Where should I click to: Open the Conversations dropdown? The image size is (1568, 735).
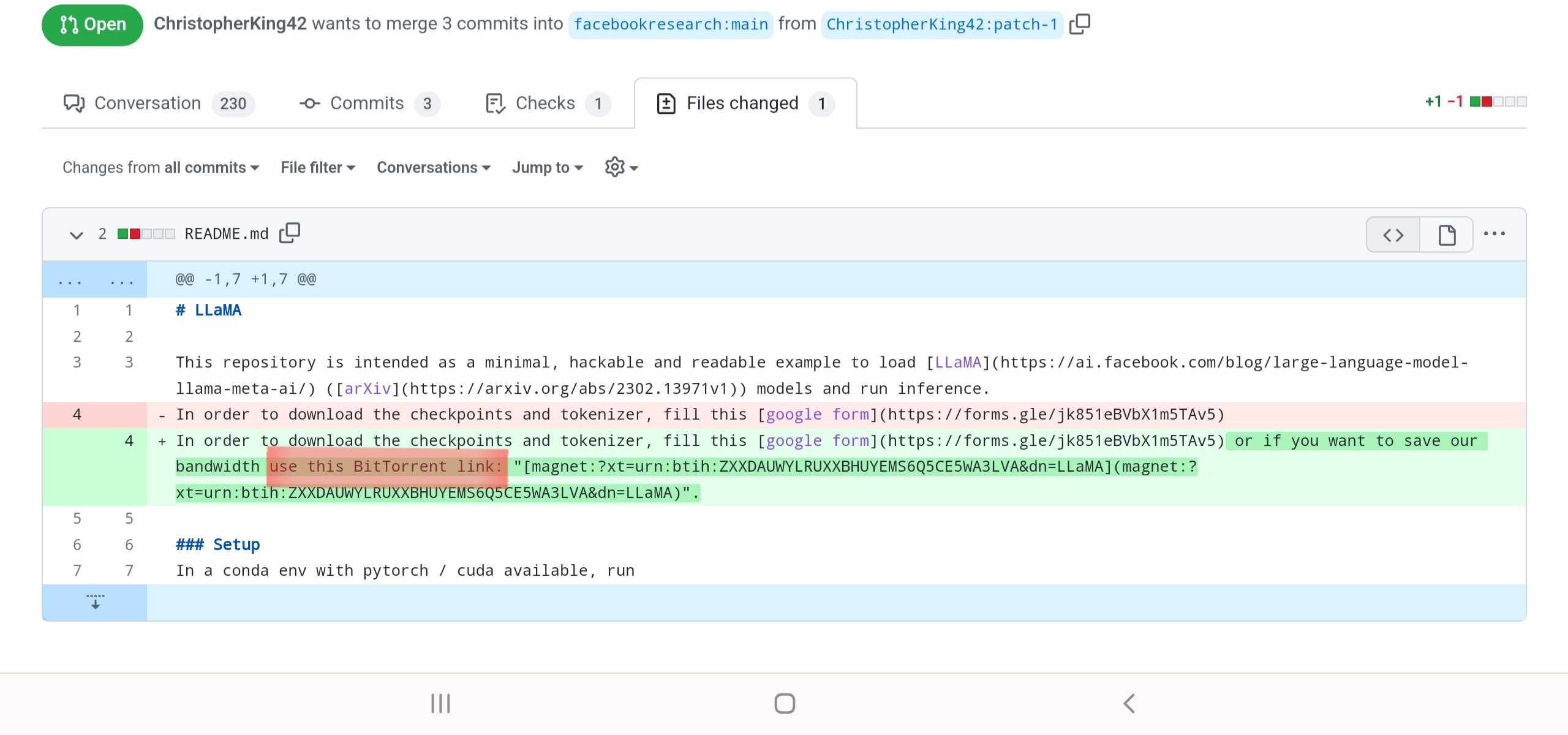tap(433, 167)
